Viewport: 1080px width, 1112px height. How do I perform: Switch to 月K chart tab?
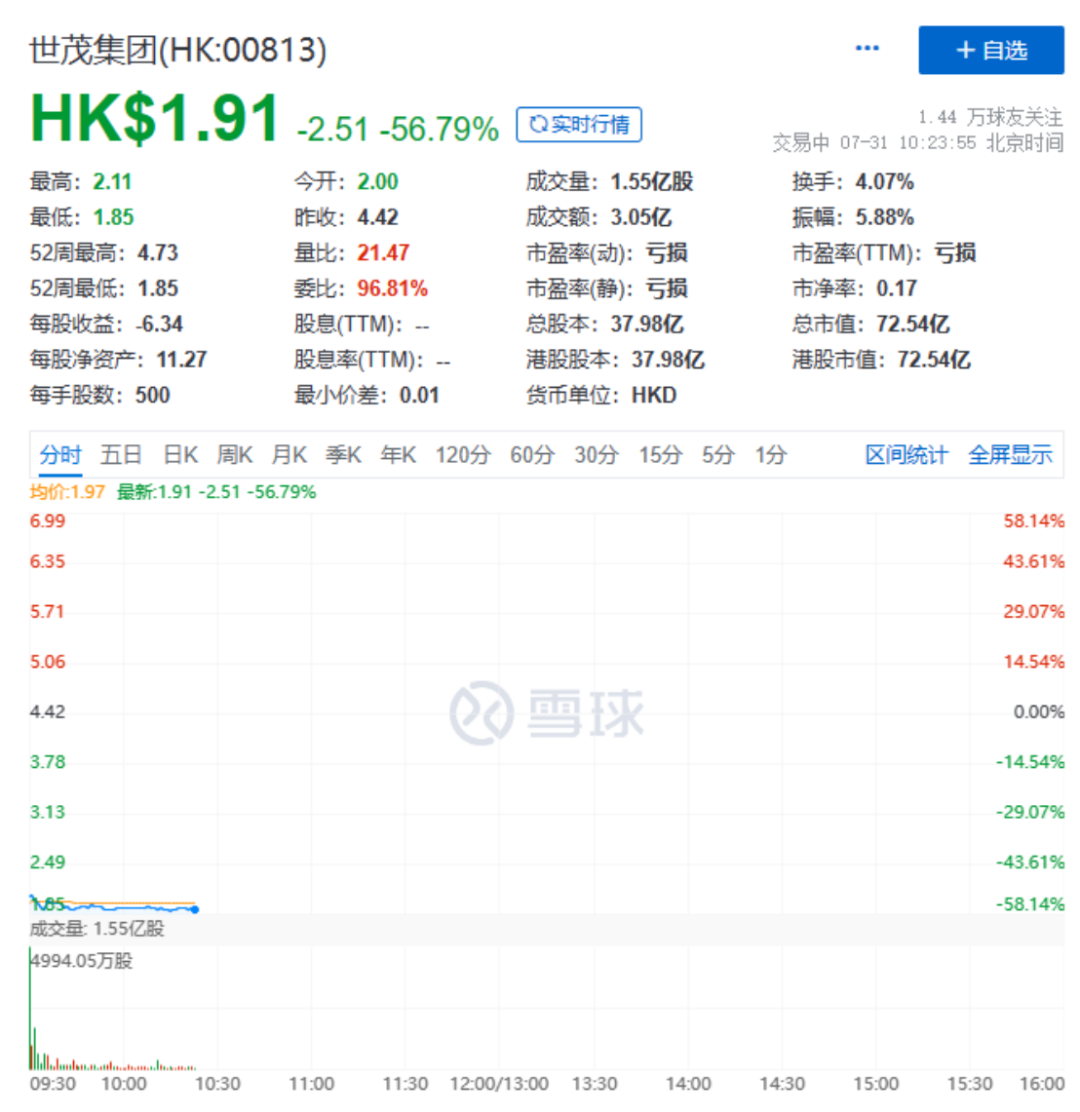click(x=289, y=455)
